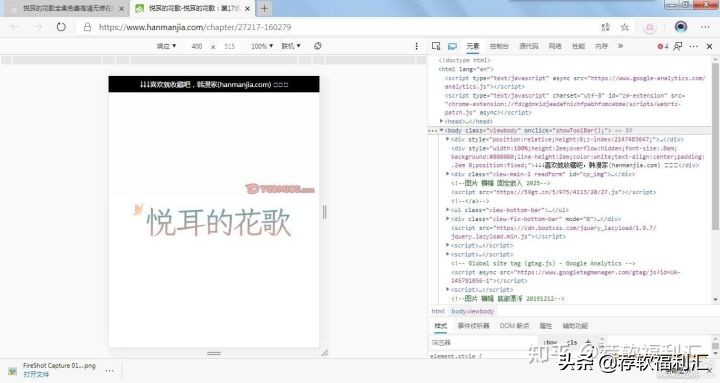
Task: Select the html lang="en" line
Action: pyautogui.click(x=466, y=69)
